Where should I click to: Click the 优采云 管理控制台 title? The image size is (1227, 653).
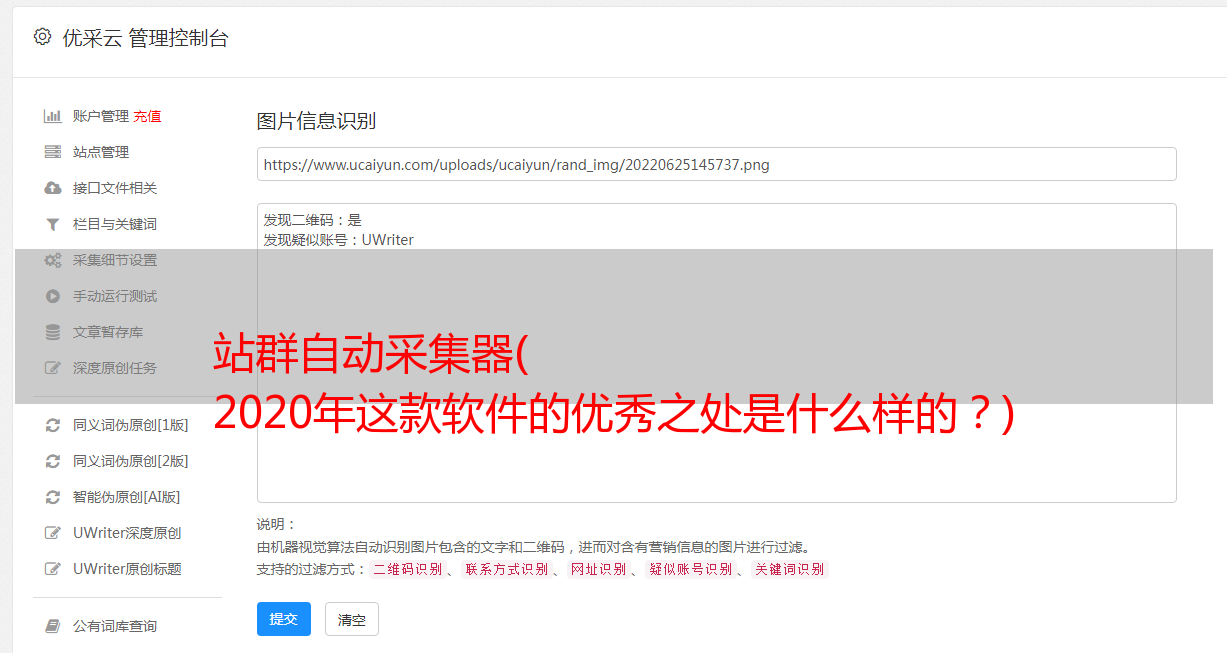(x=145, y=38)
